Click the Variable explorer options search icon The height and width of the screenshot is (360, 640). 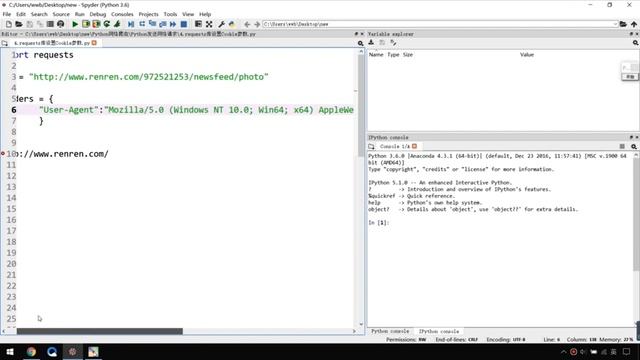(636, 42)
